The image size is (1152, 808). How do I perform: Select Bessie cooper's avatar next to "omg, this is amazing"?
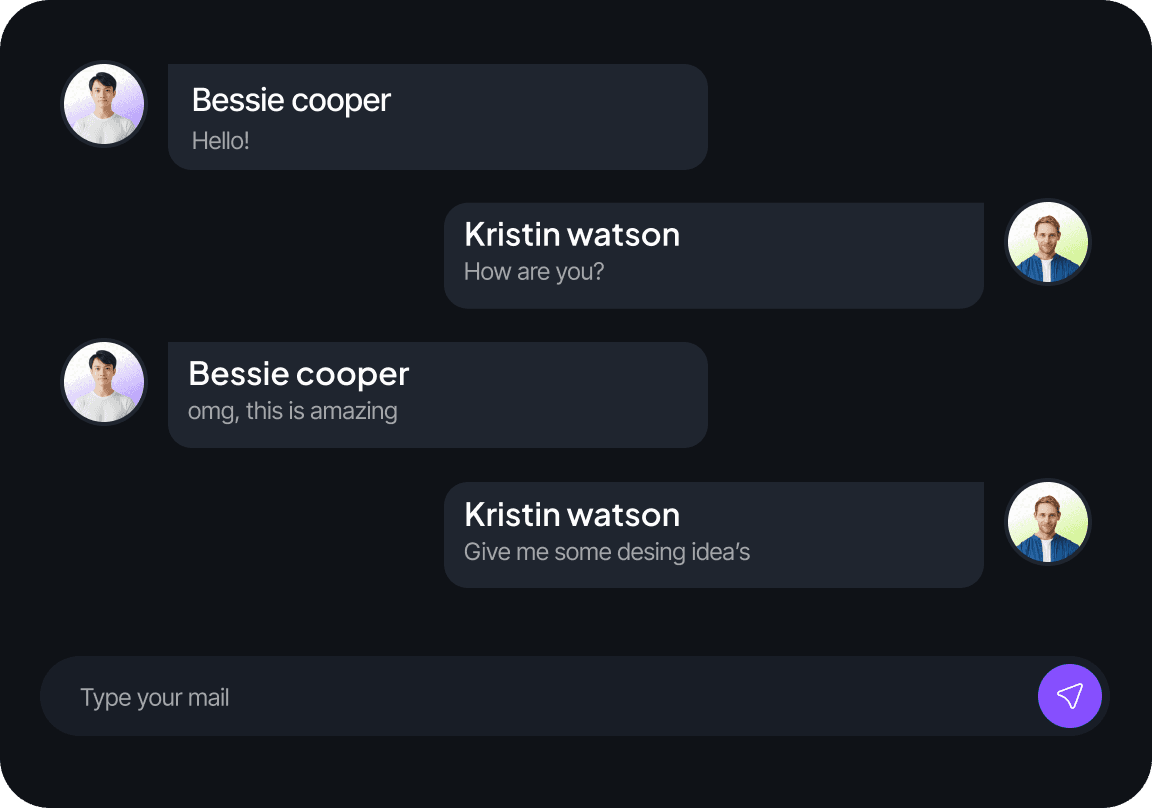104,382
